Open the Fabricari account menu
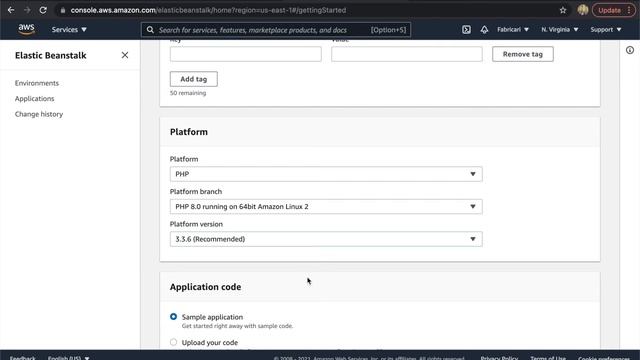 click(513, 29)
